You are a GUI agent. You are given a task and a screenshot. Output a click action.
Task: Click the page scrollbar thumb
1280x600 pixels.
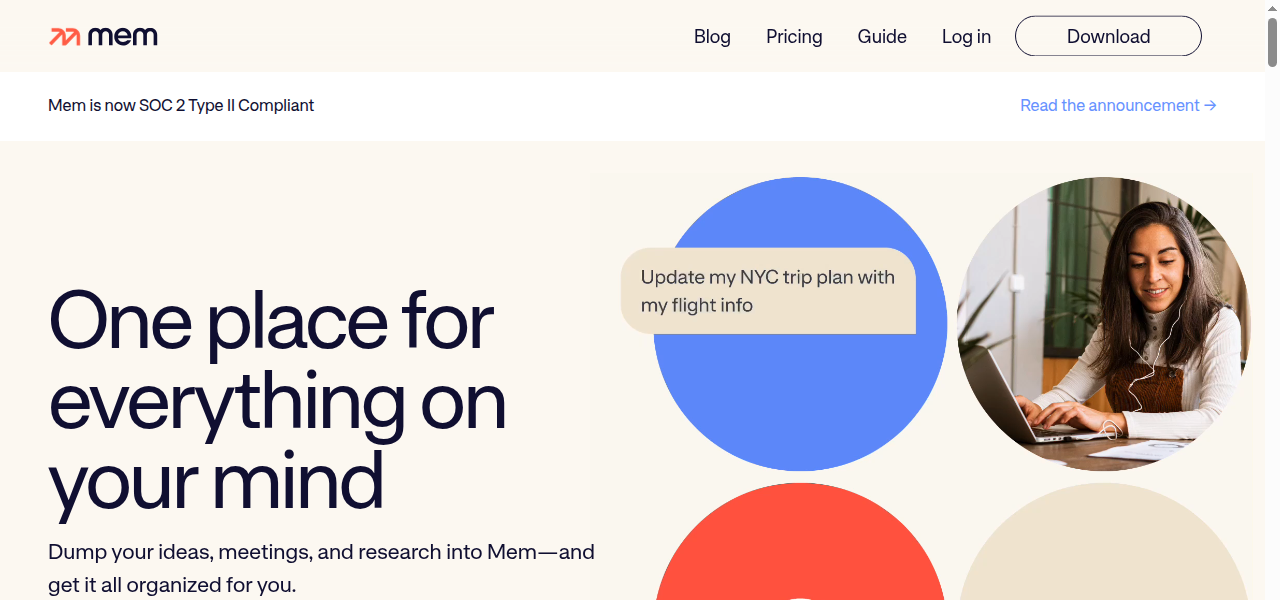(1272, 42)
